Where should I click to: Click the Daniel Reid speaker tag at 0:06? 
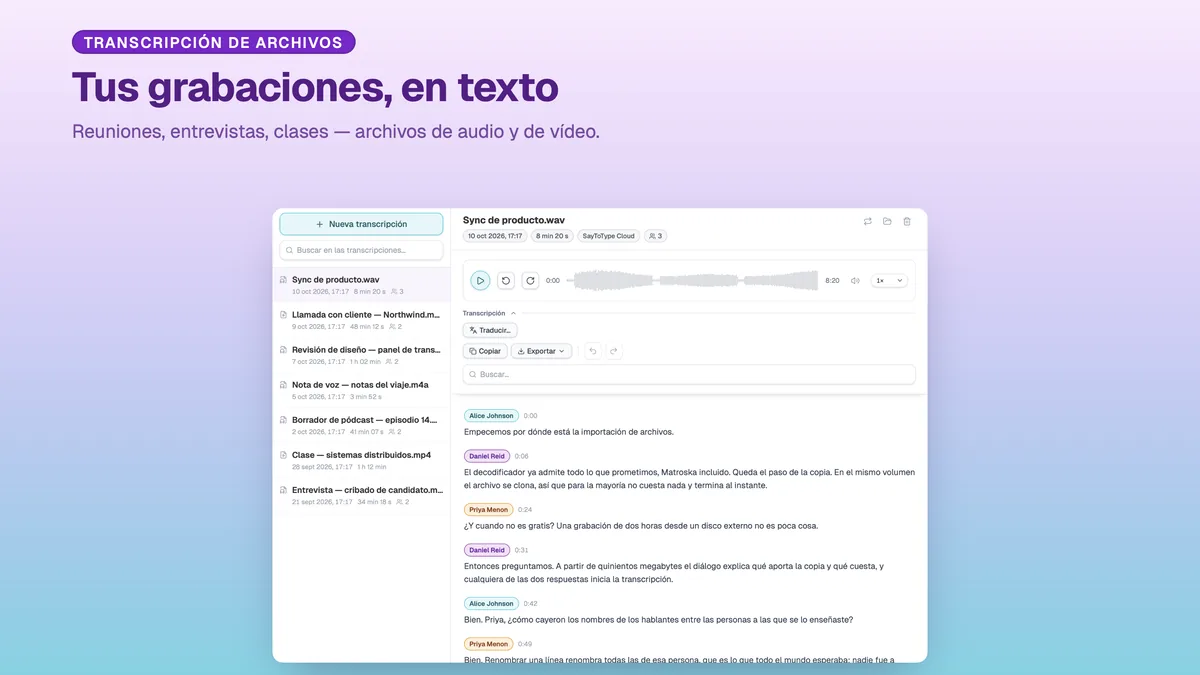pyautogui.click(x=487, y=456)
